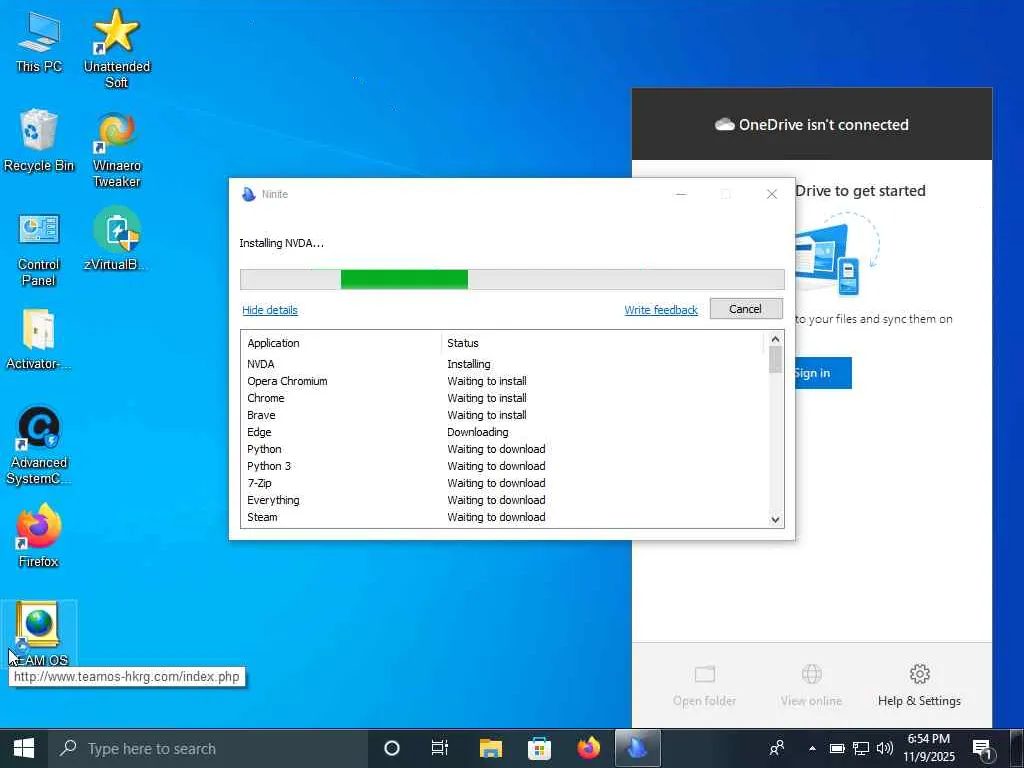The image size is (1024, 768).
Task: Select Winaero Tweaker desktop shortcut
Action: pos(116,150)
